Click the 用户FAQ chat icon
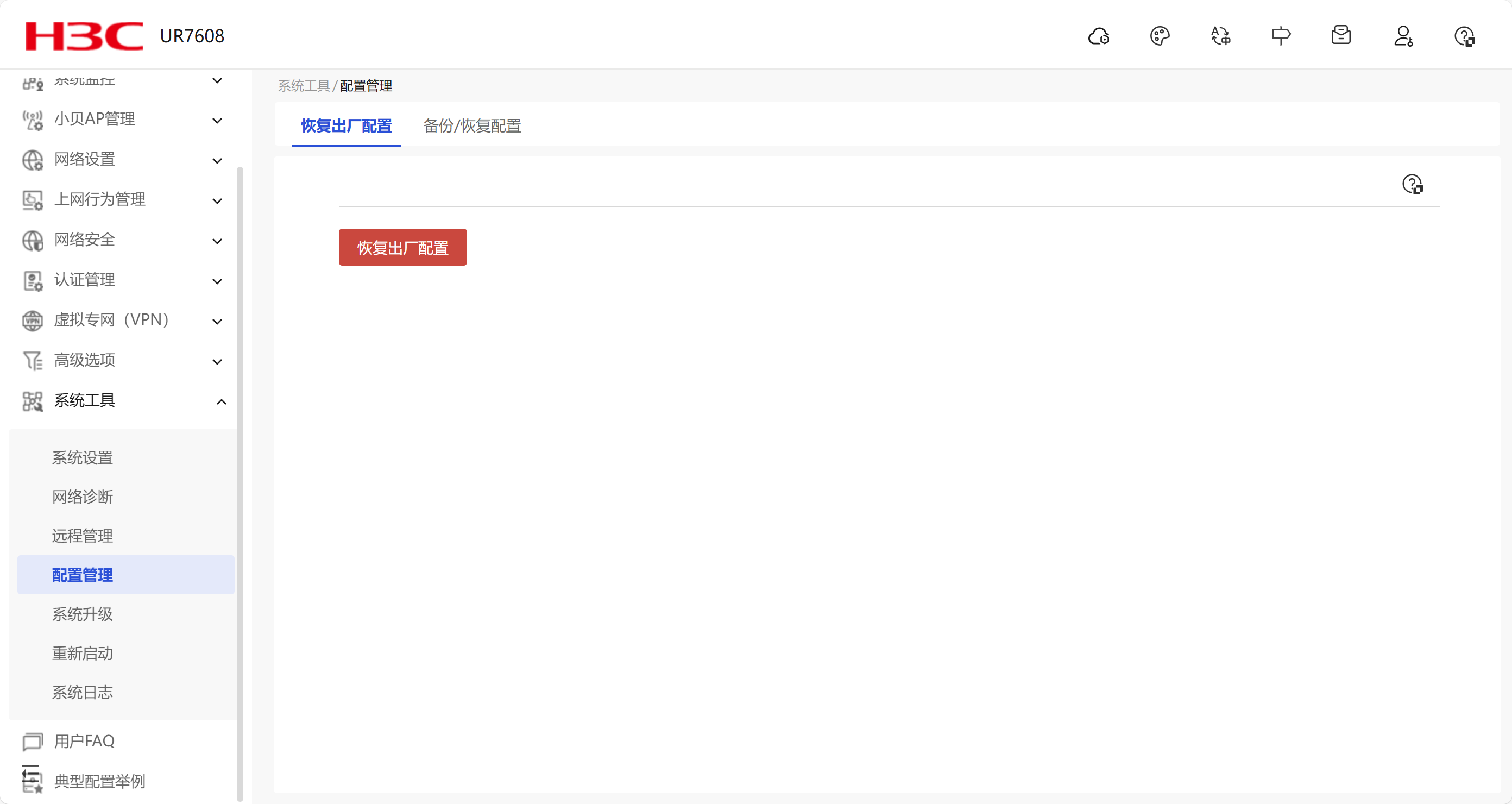Viewport: 1512px width, 804px height. tap(32, 742)
